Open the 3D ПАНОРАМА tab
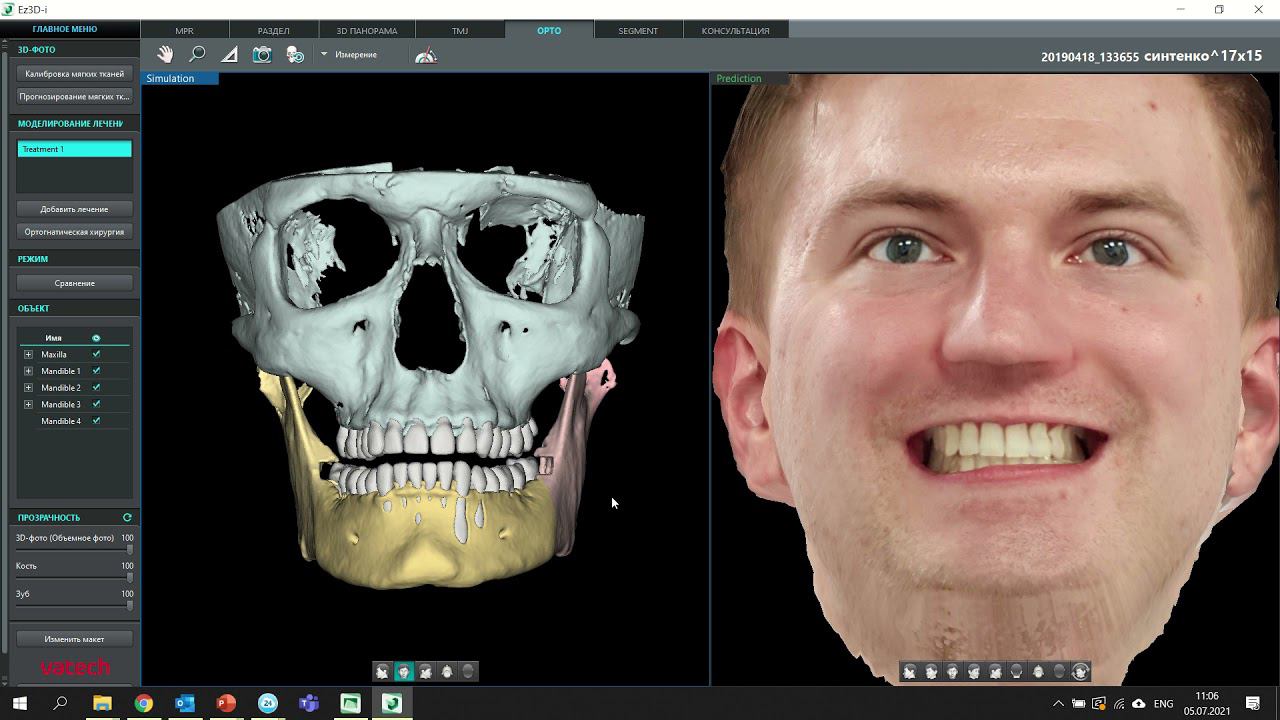The width and height of the screenshot is (1280, 720). tap(367, 30)
